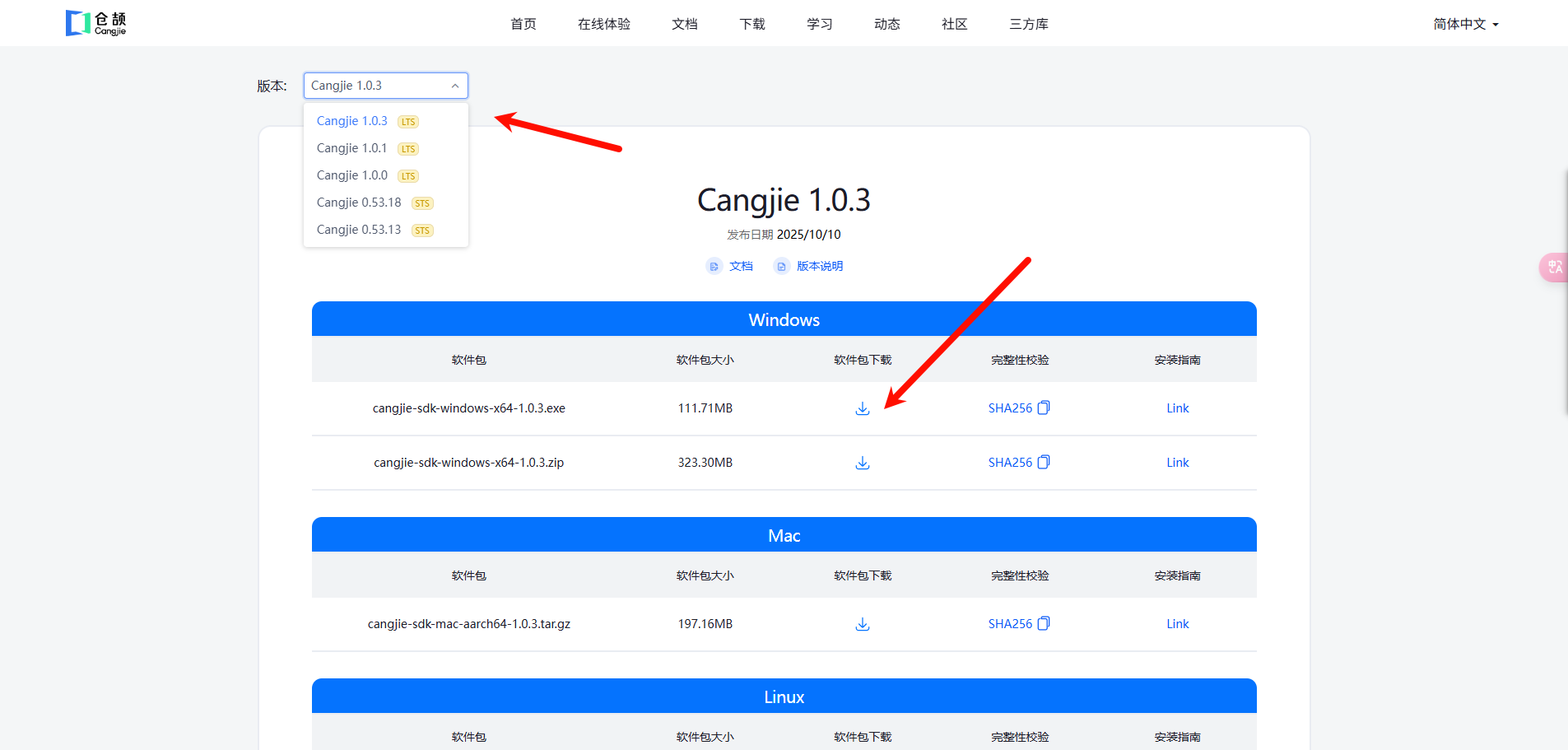1568x750 pixels.
Task: Copy the SHA256 checksum of the Mac package
Action: tap(1044, 622)
